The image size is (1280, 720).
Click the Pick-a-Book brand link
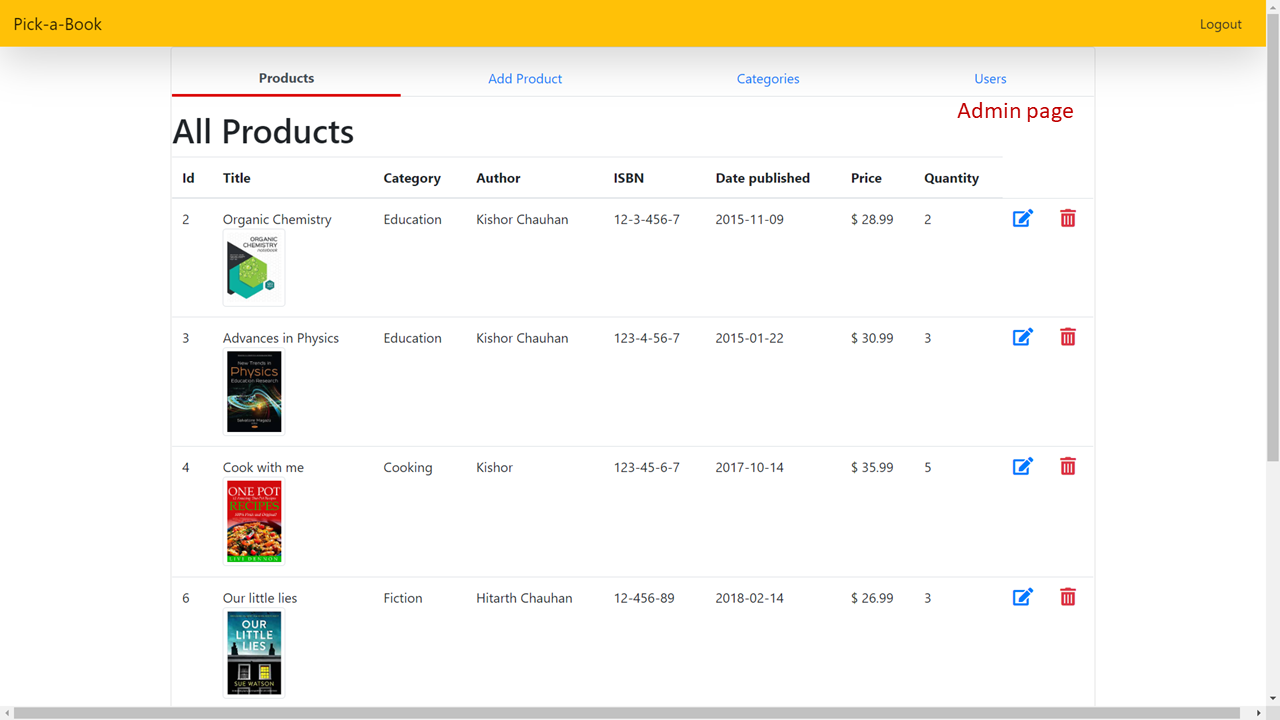tap(58, 24)
